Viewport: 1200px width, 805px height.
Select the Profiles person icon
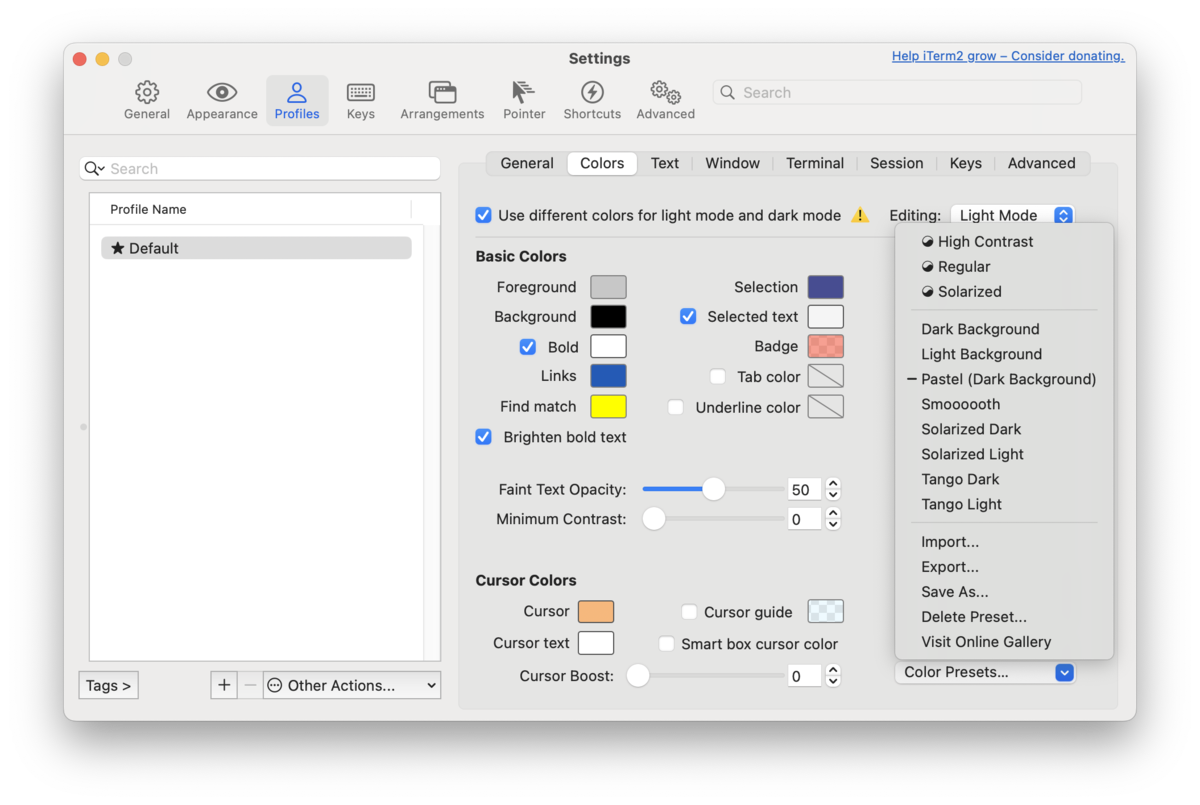coord(297,93)
